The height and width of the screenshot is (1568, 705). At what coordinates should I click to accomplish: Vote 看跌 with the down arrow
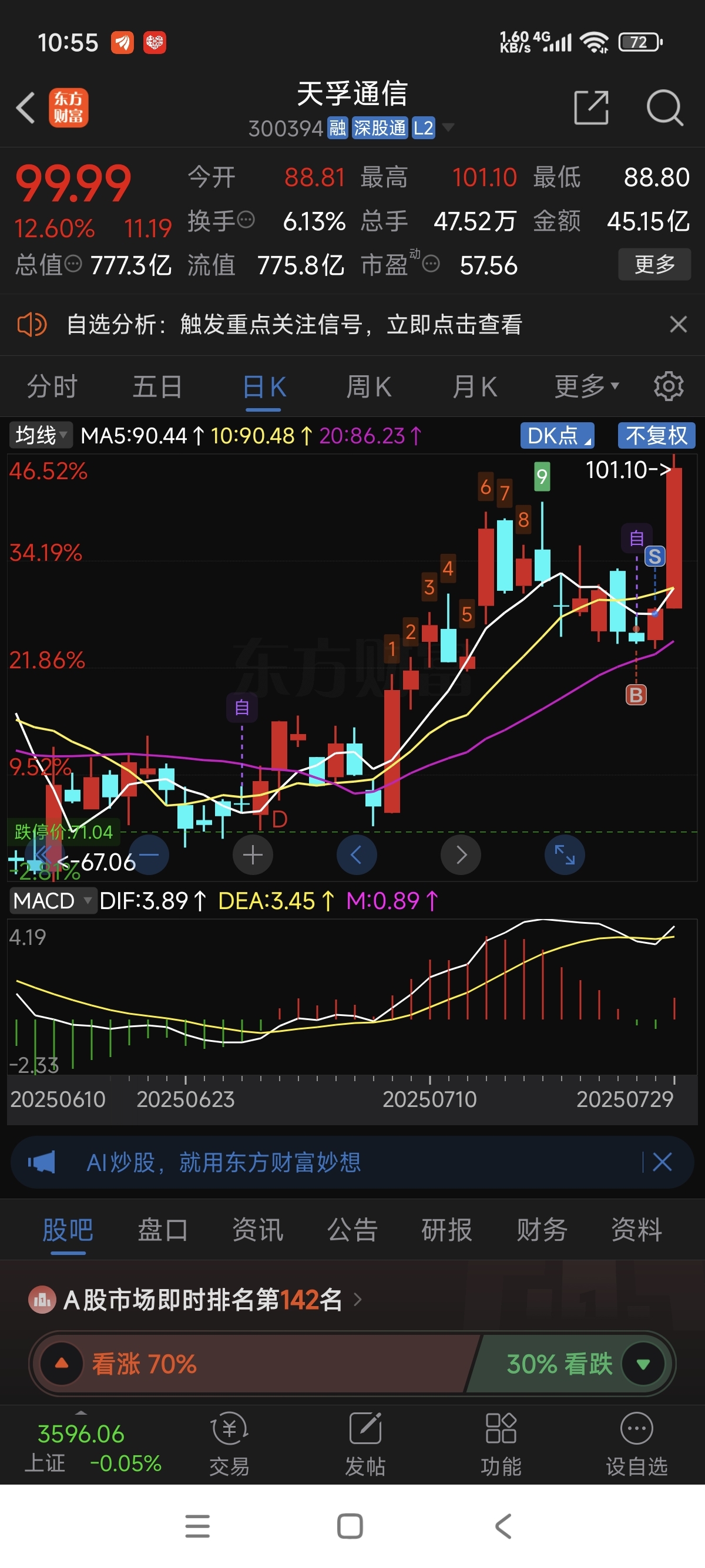643,1364
